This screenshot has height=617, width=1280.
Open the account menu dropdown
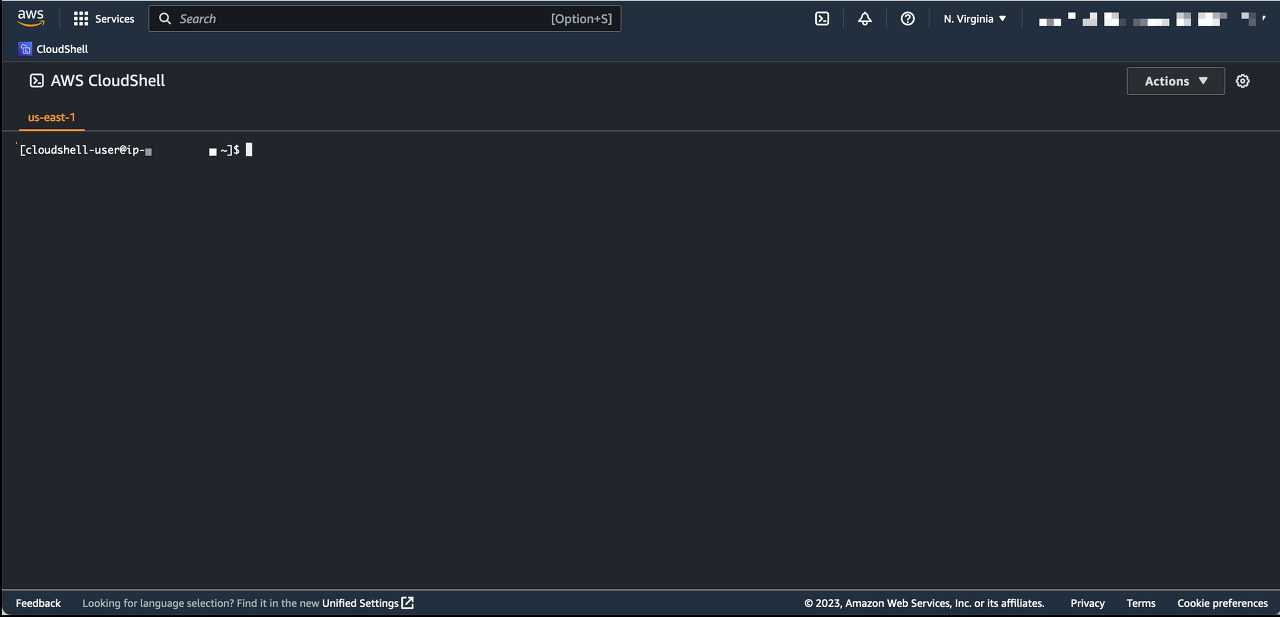coord(1153,19)
